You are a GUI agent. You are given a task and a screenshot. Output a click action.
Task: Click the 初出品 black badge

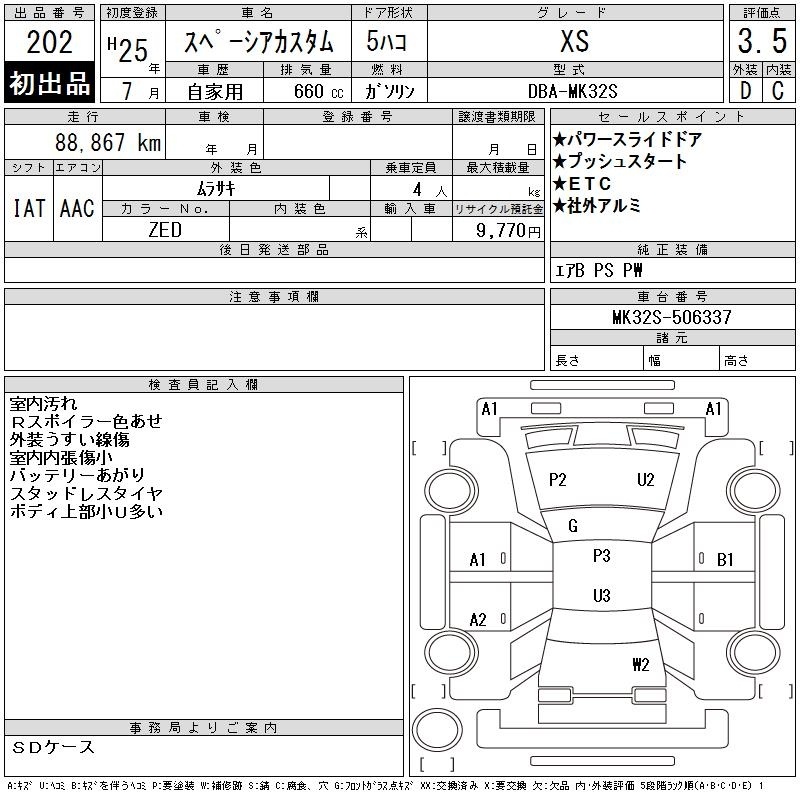pyautogui.click(x=50, y=85)
